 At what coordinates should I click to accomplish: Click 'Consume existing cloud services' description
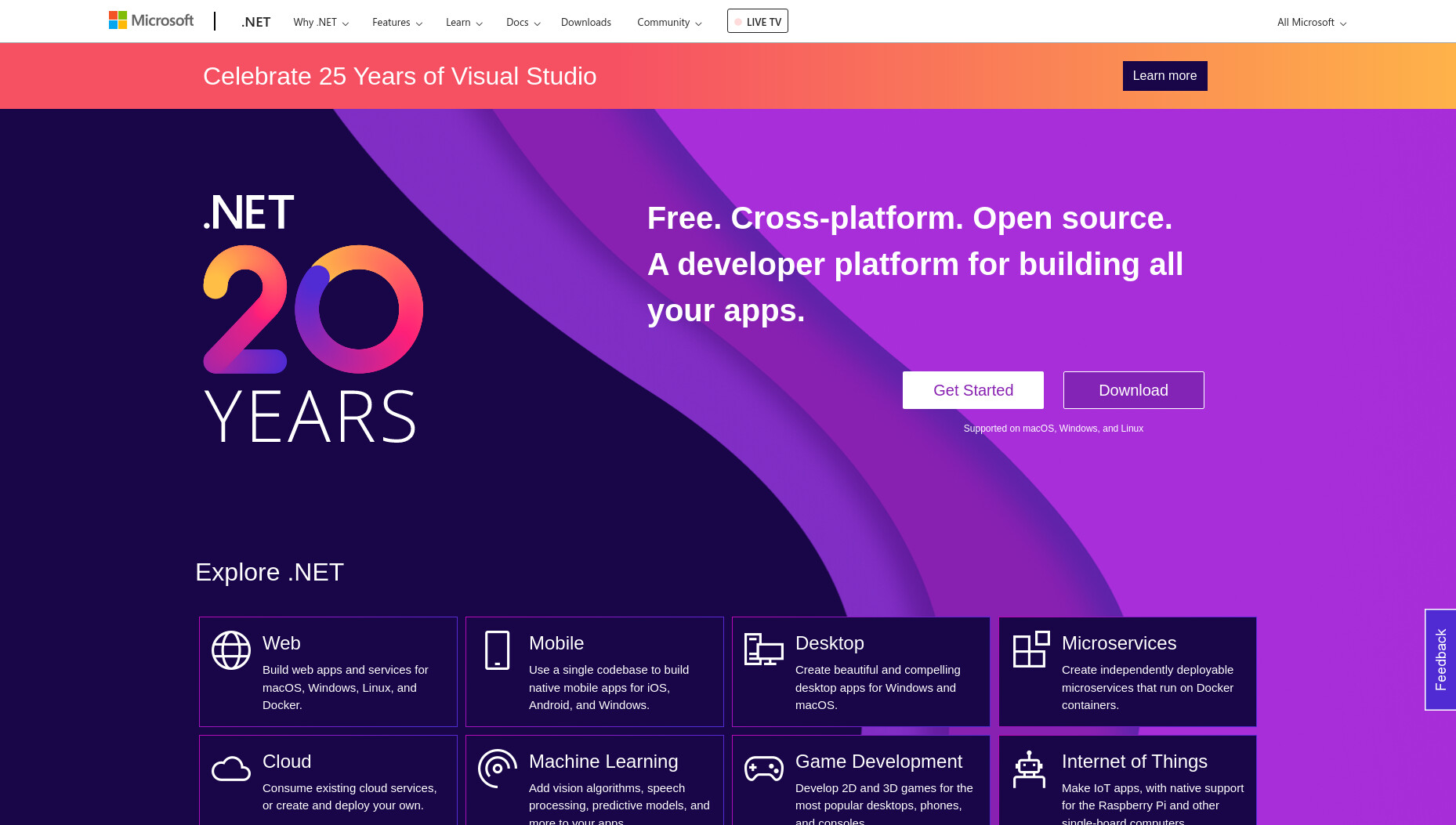350,797
